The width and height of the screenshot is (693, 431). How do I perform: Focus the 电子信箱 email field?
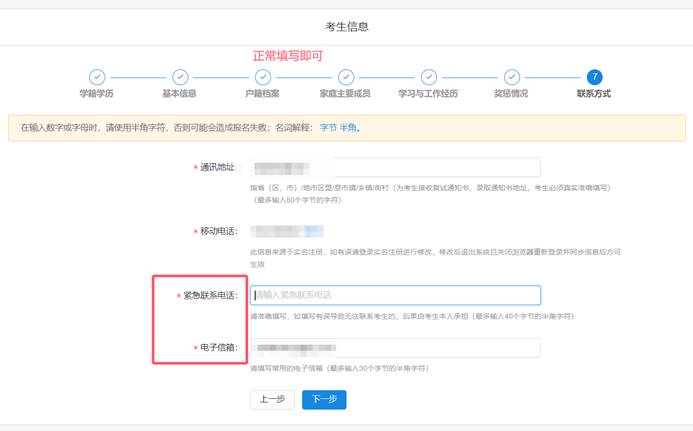[x=395, y=348]
